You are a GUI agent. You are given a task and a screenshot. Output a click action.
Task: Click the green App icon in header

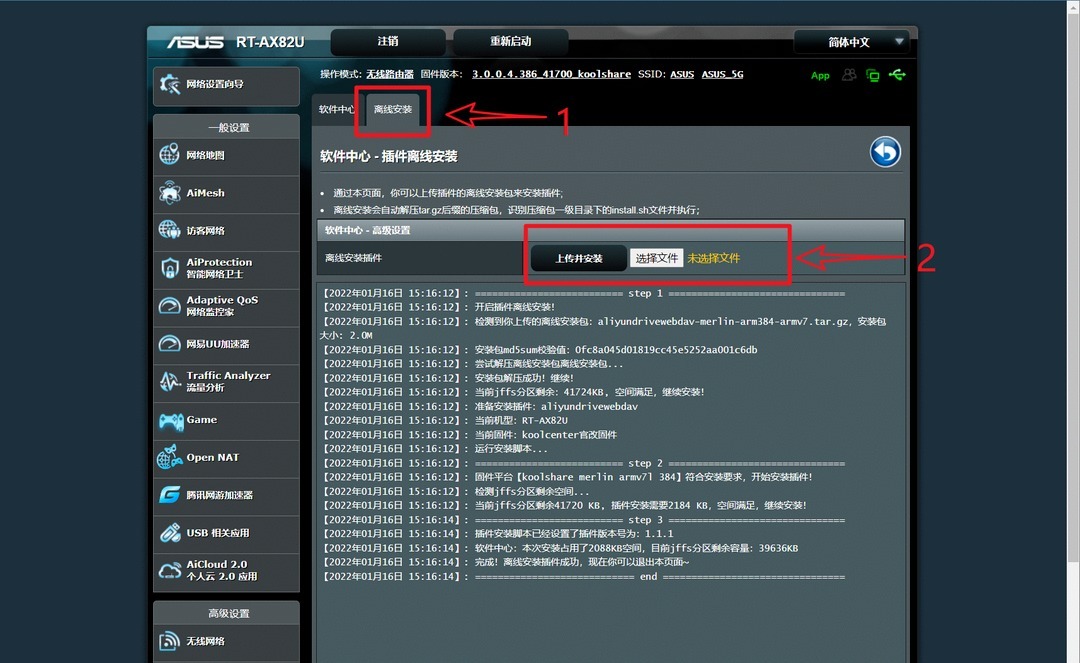pyautogui.click(x=820, y=76)
